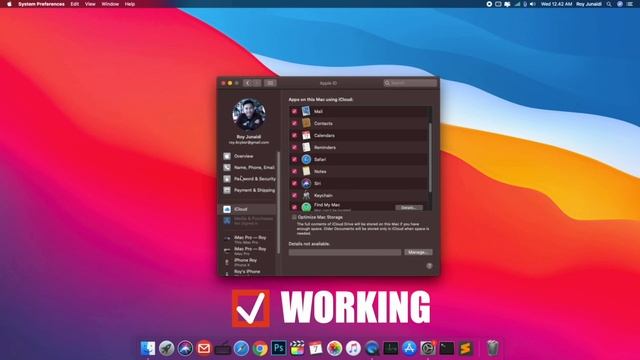Open the System Preferences menu
The height and width of the screenshot is (360, 640).
pos(41,4)
